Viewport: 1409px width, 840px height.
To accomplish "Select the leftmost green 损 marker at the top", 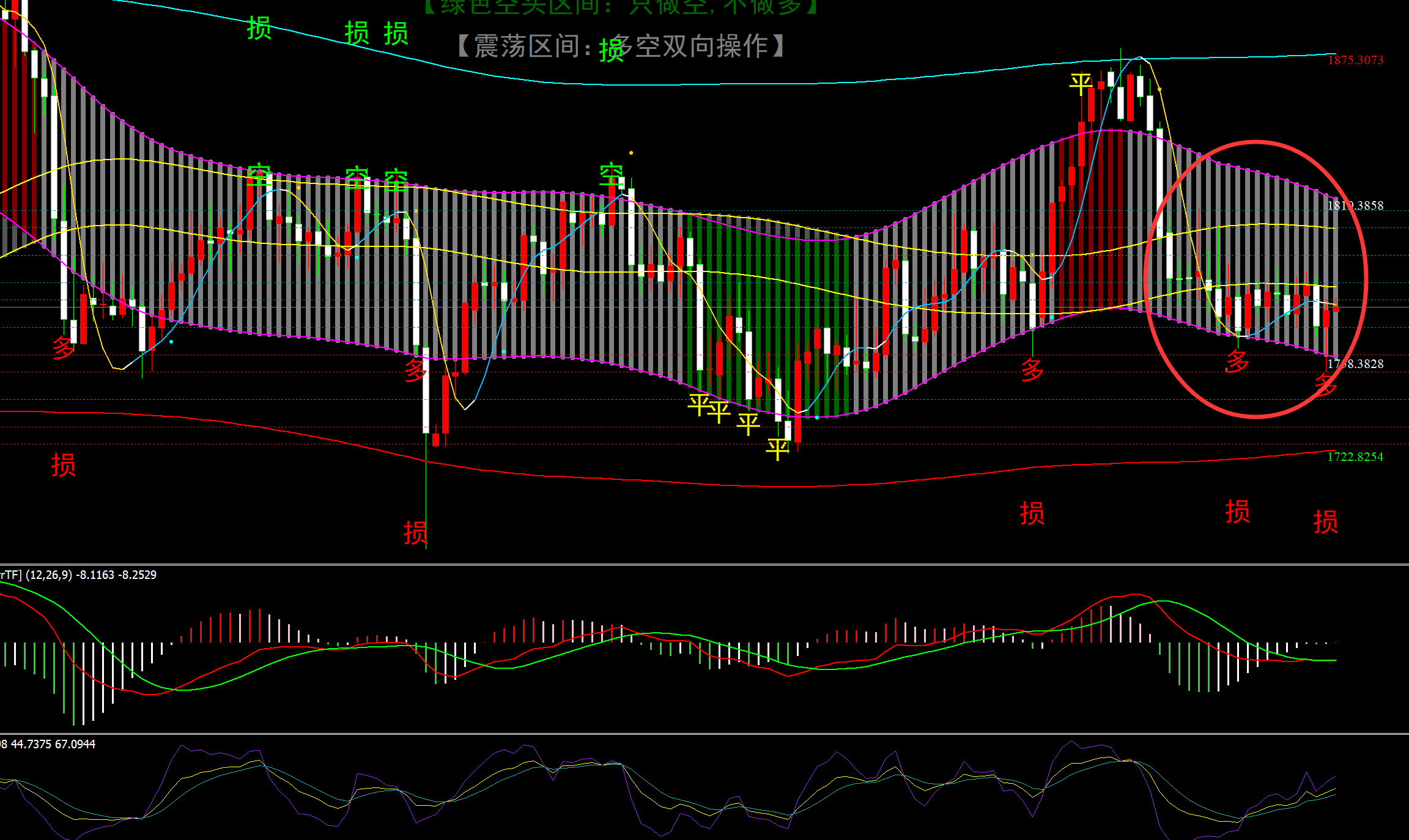I will pos(259,28).
